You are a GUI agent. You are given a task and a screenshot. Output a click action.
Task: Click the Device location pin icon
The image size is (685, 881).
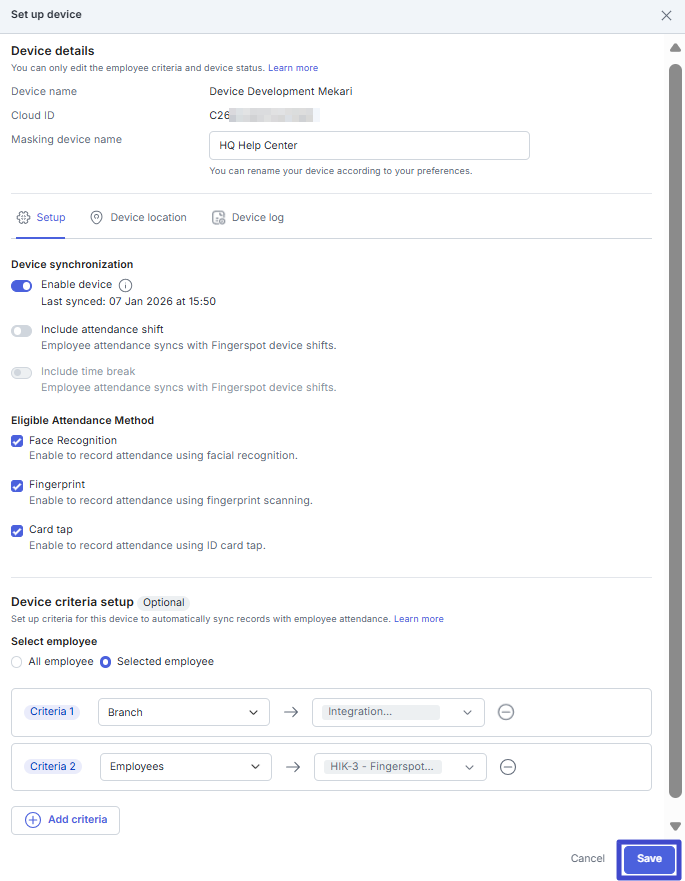[96, 217]
